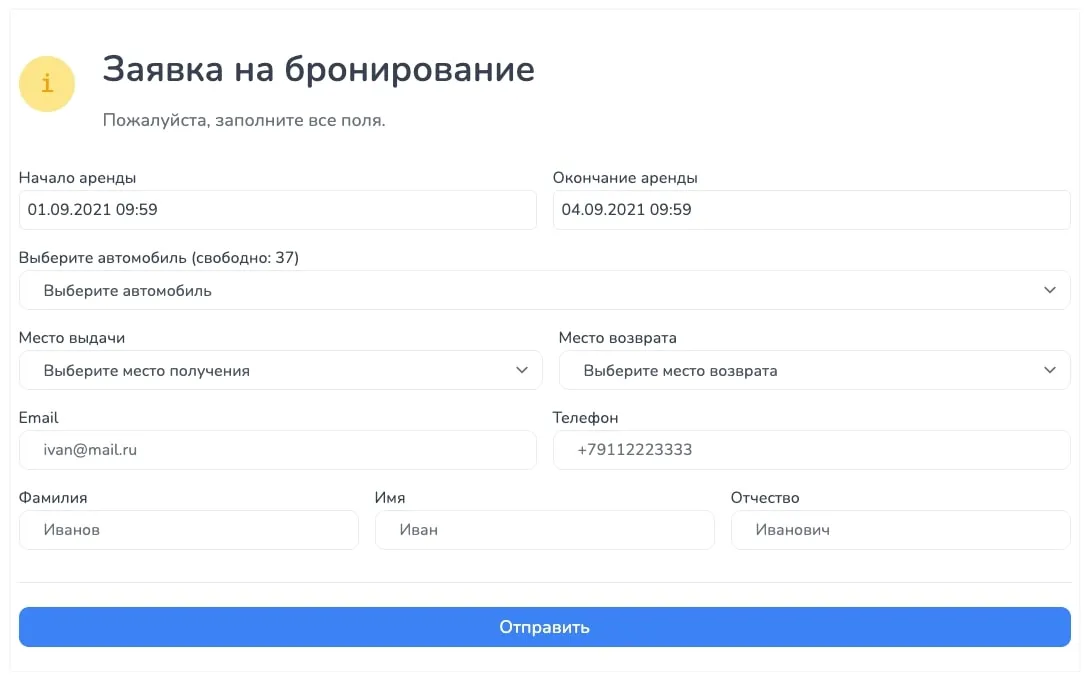
Task: Open the Место возврата dropdown
Action: [x=815, y=370]
